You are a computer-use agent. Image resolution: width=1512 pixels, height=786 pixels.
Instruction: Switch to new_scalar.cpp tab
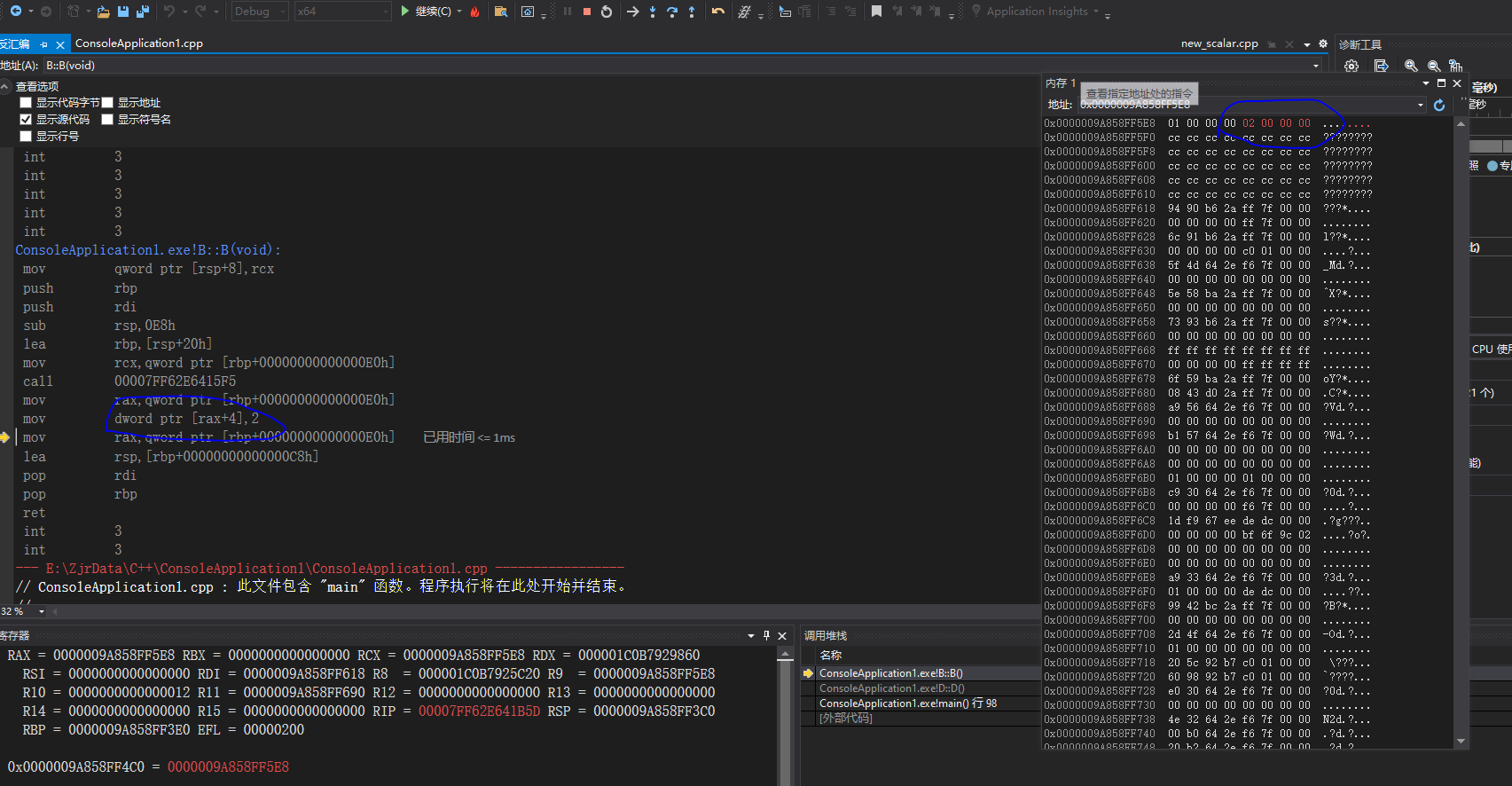pyautogui.click(x=1219, y=43)
